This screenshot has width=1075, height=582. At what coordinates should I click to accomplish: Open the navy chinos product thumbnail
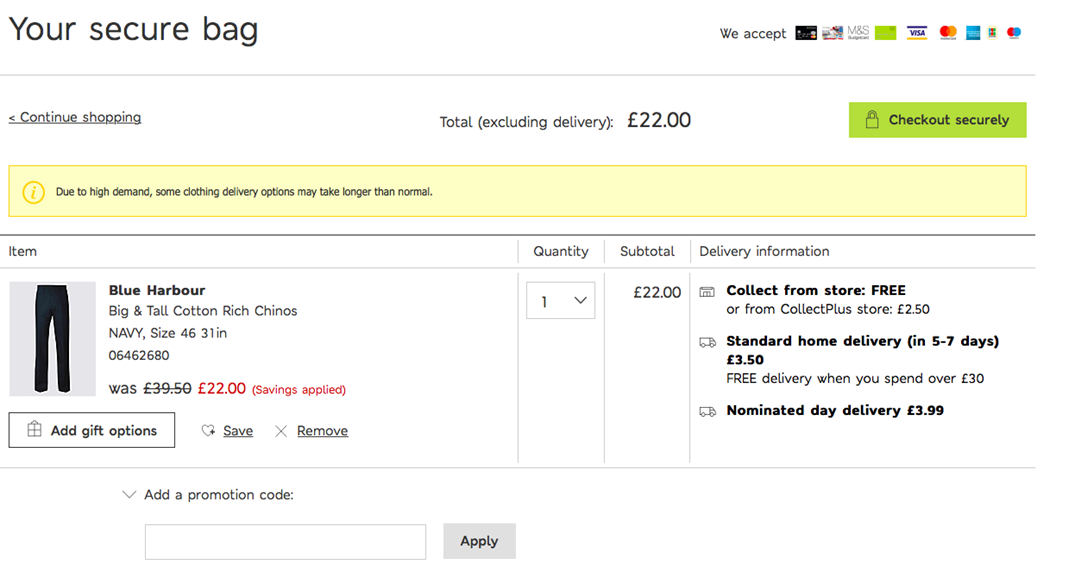click(x=52, y=339)
